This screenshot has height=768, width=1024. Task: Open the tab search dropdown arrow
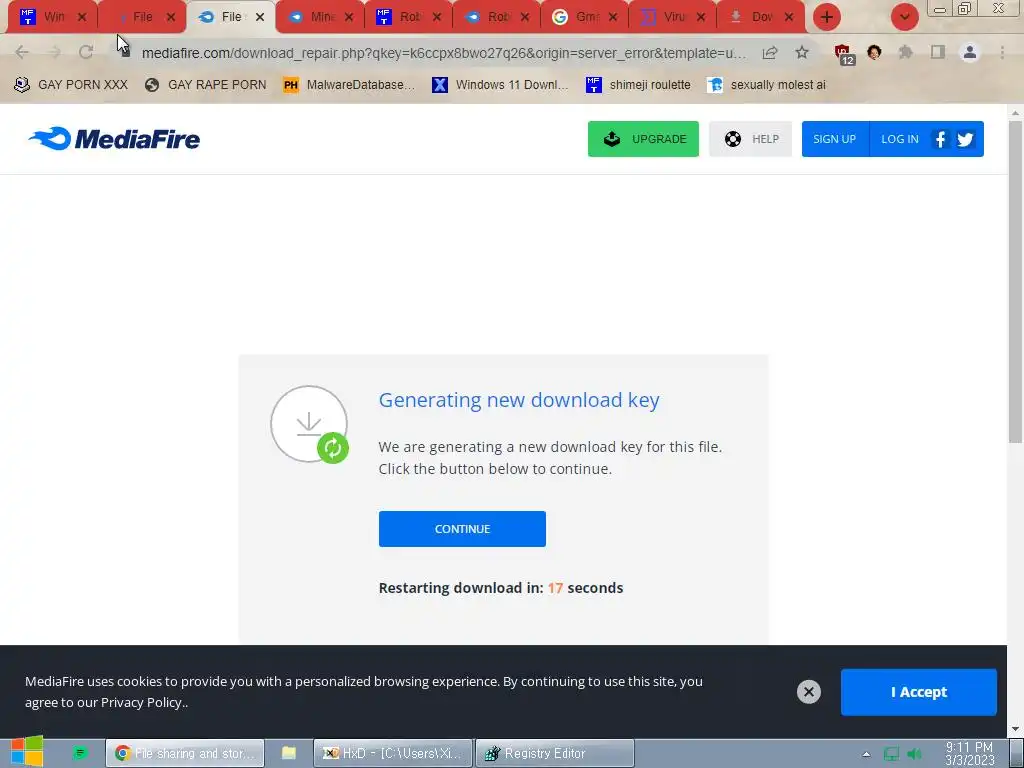tap(904, 17)
